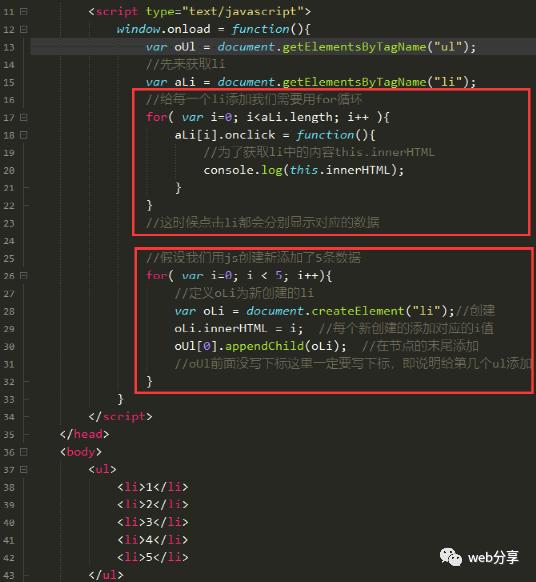Viewport: 536px width, 582px height.
Task: Click the opening <ul> tag on line 37
Action: tap(102, 469)
